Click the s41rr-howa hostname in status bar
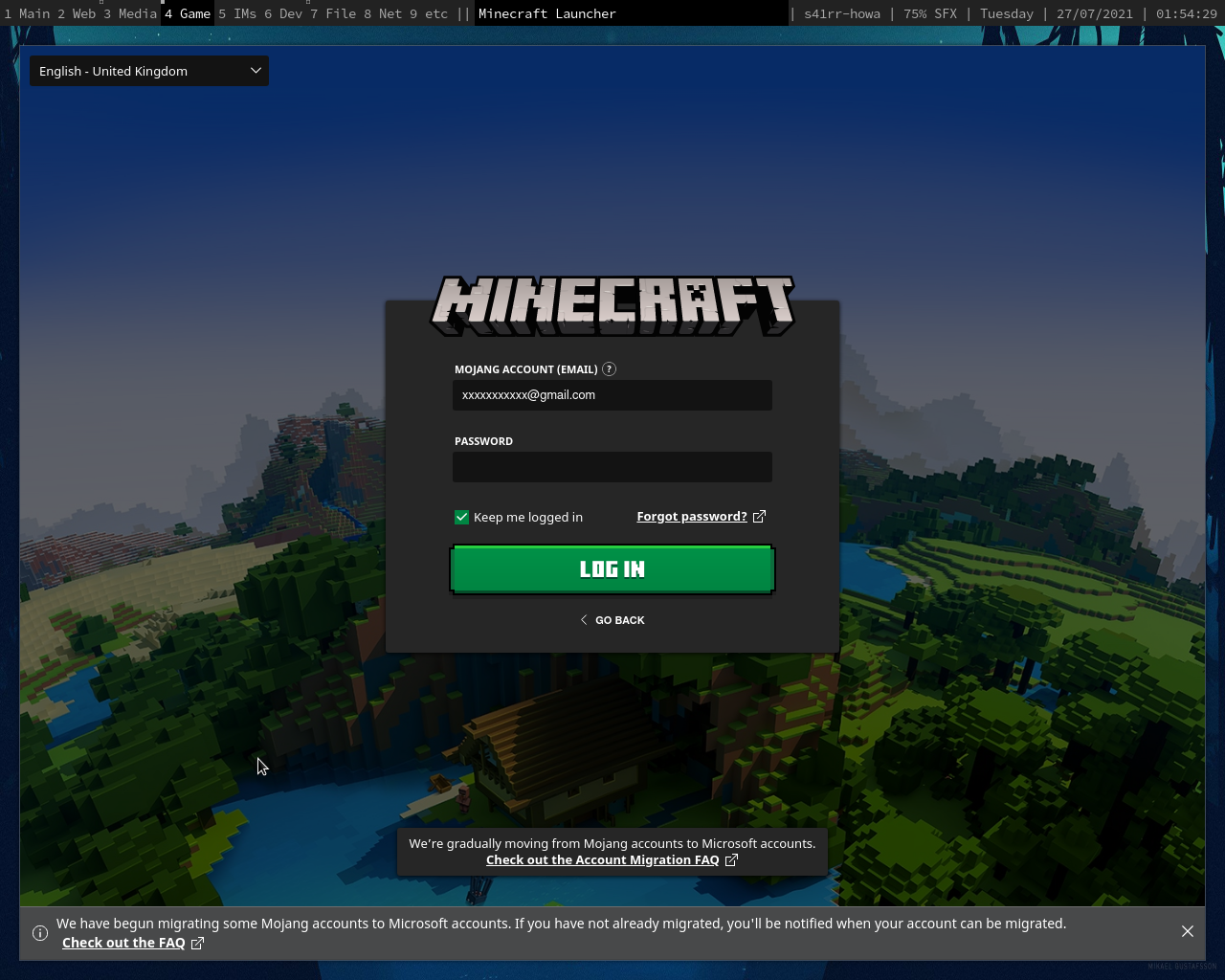Image resolution: width=1225 pixels, height=980 pixels. (x=842, y=13)
